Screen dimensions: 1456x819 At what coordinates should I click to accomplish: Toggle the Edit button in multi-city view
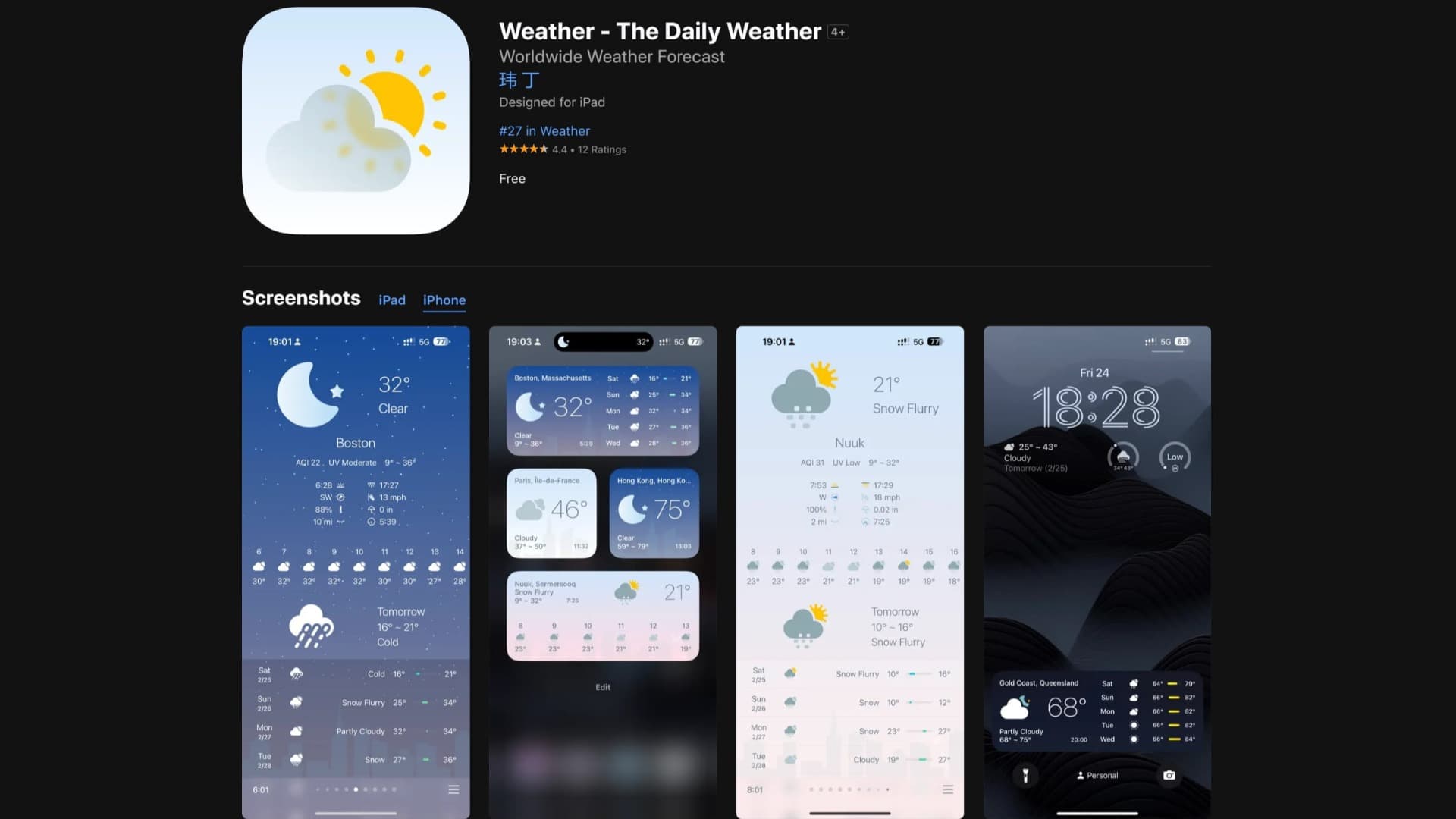coord(603,686)
